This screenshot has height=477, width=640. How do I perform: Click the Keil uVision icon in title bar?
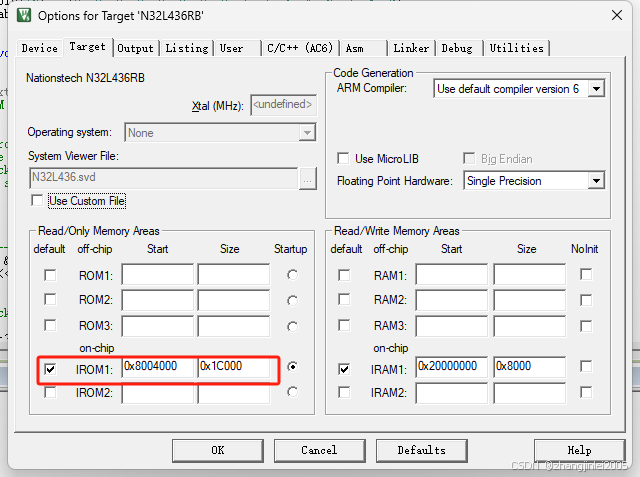[x=24, y=16]
